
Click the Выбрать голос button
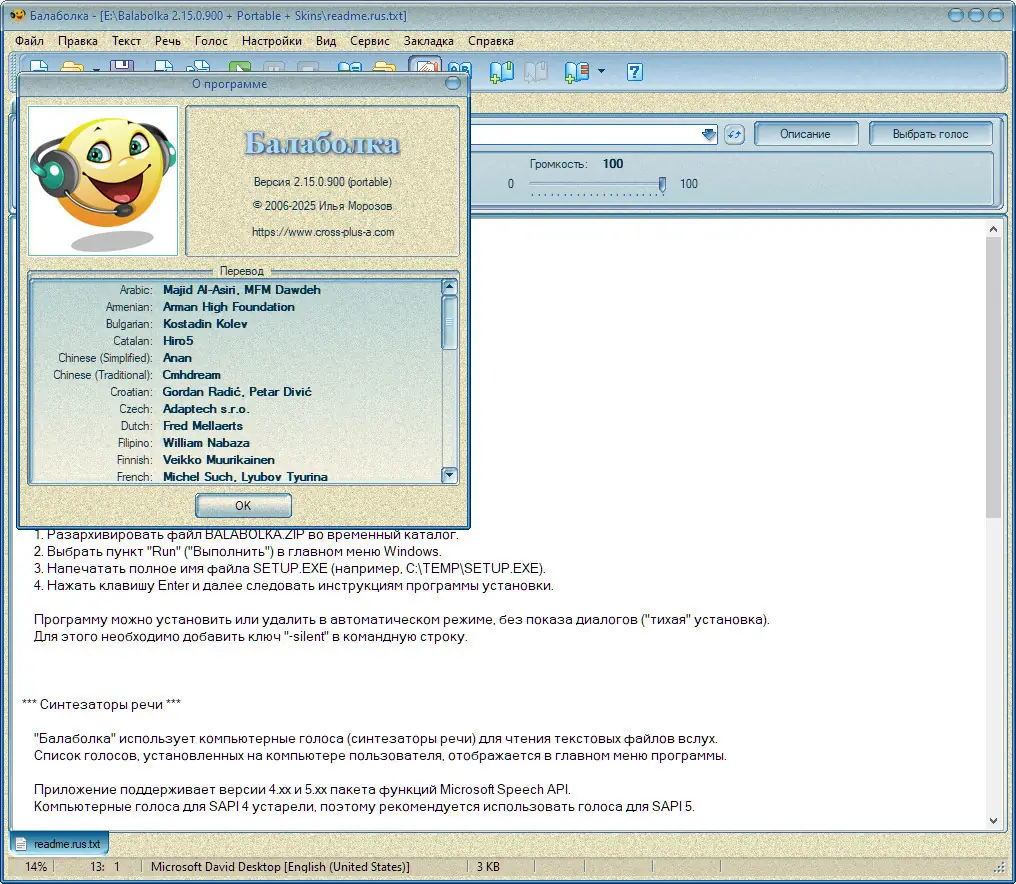click(x=930, y=134)
